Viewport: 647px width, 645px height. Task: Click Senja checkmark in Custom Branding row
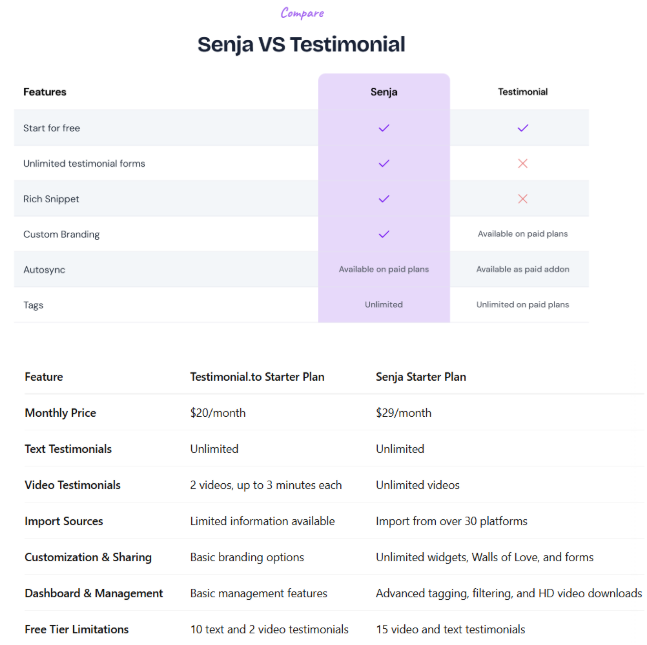tap(384, 234)
